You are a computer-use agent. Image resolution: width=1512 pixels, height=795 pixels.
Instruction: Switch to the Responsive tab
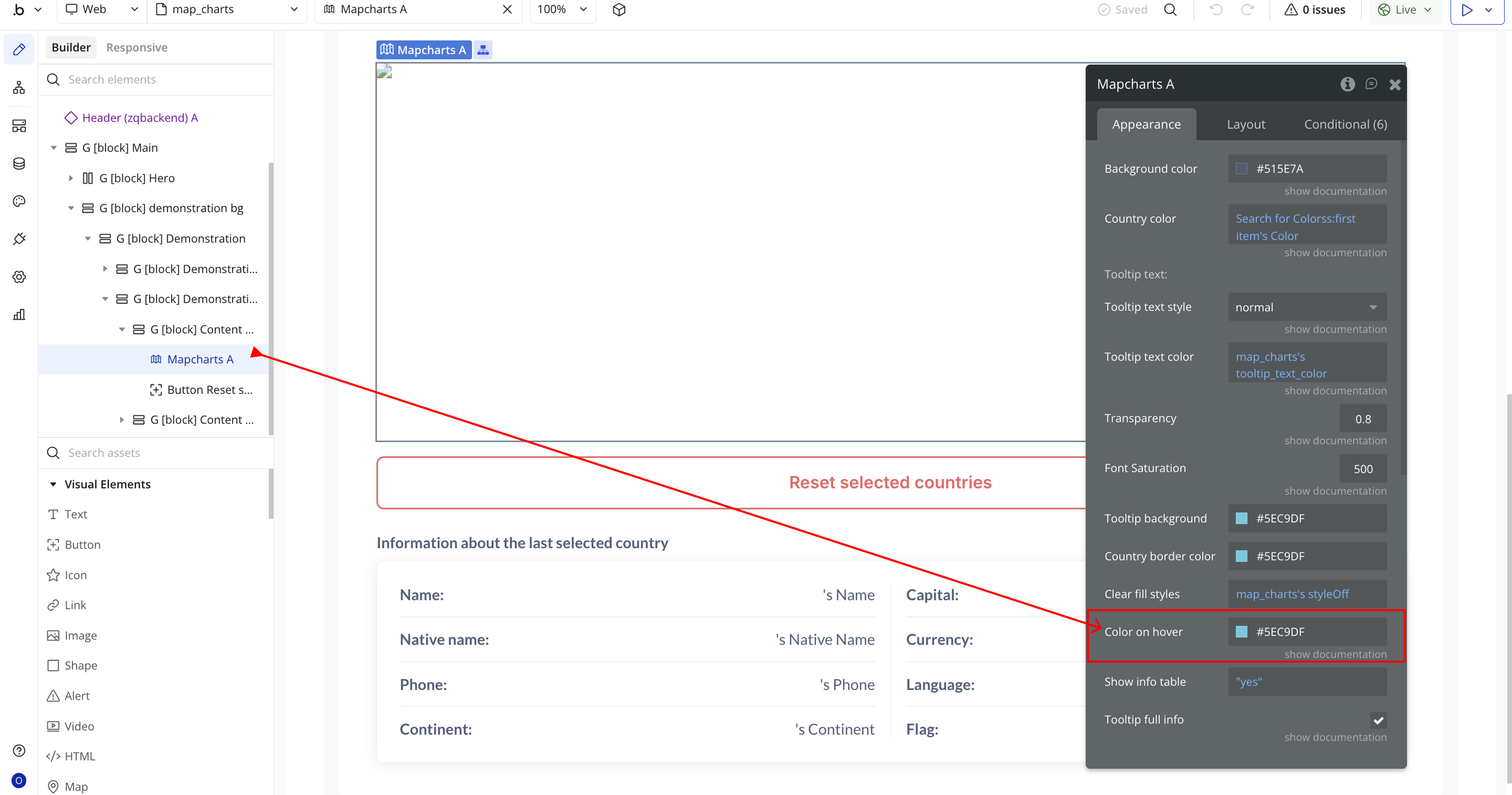[136, 48]
